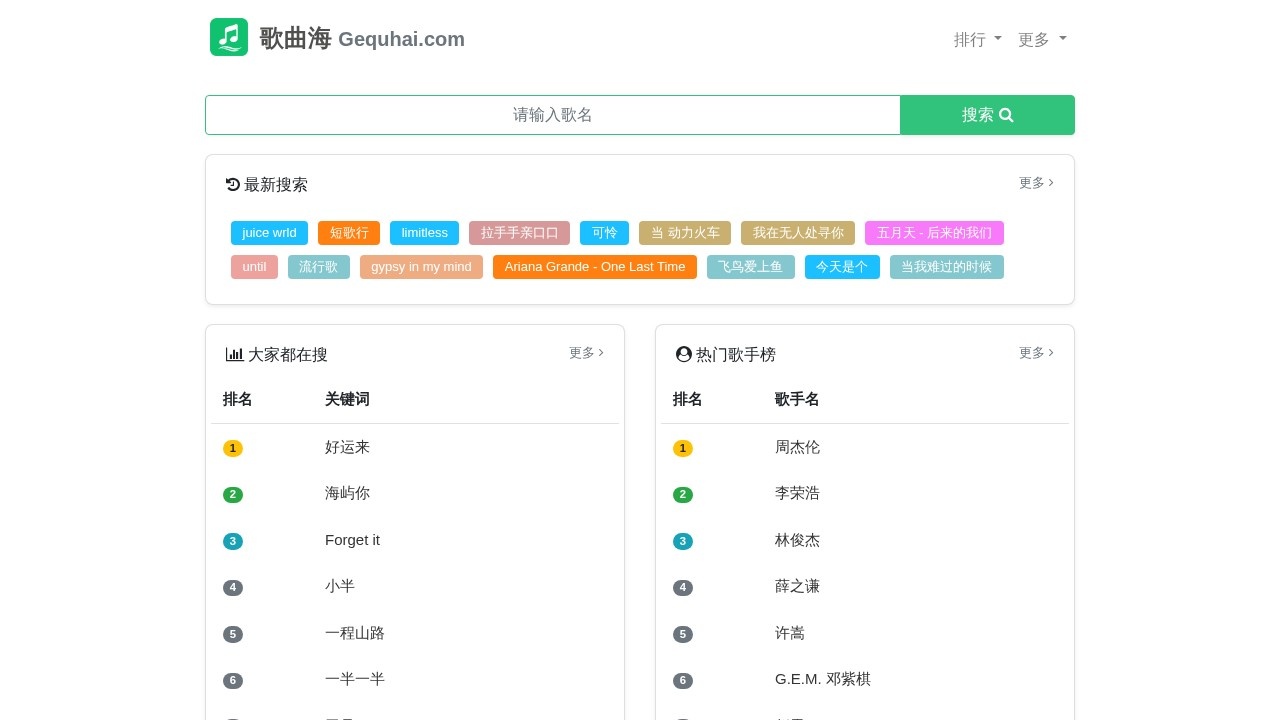Click the history icon beside 最新搜索
Image resolution: width=1280 pixels, height=720 pixels.
232,183
